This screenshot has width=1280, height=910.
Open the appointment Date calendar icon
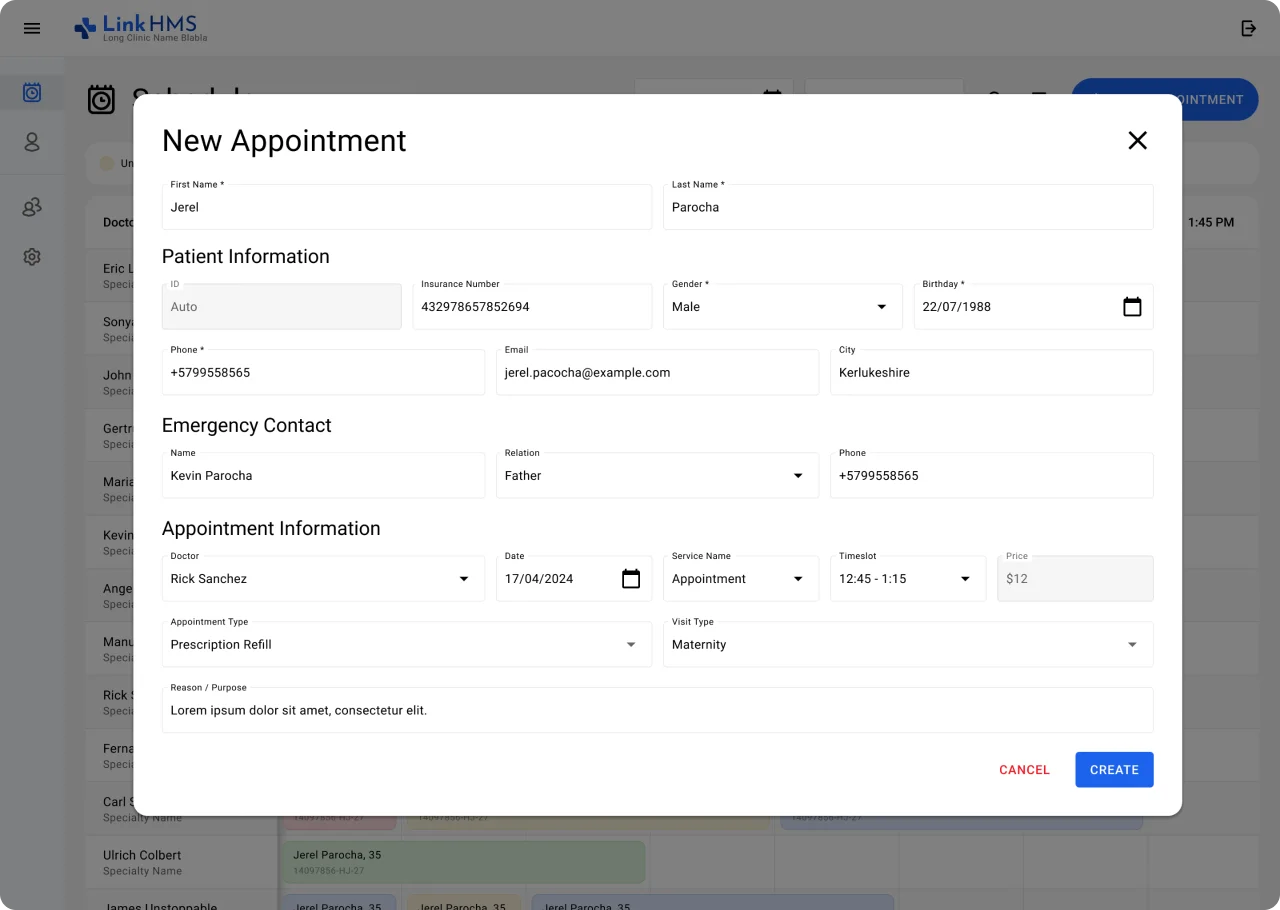(x=631, y=579)
